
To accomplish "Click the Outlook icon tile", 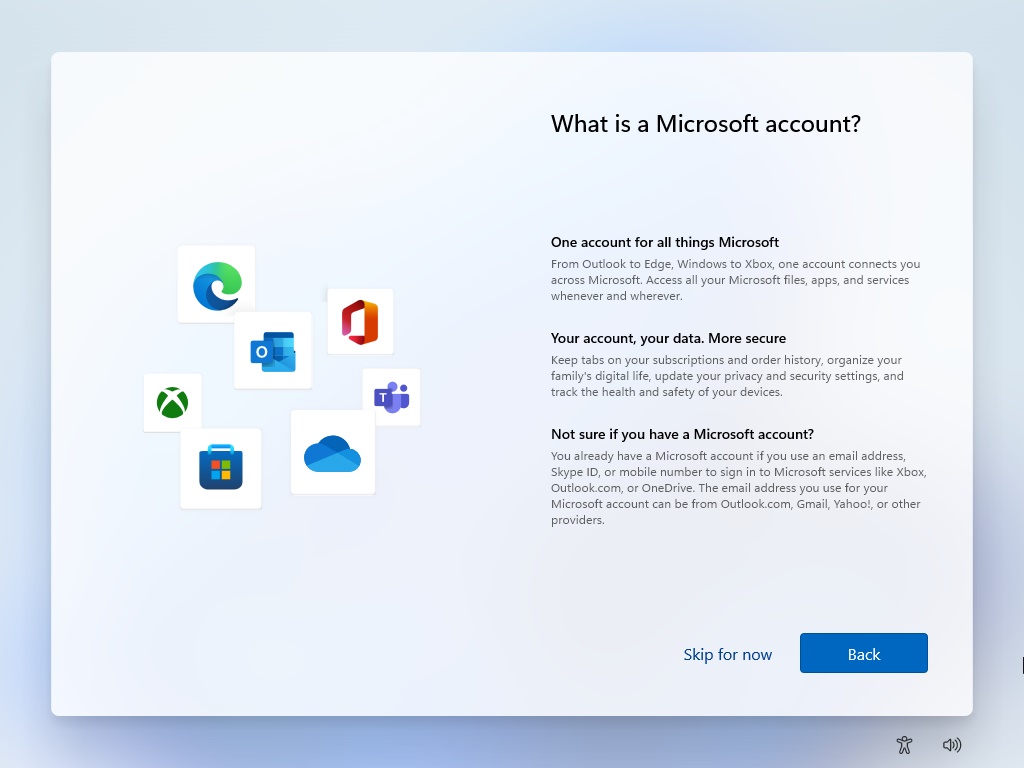I will [273, 351].
